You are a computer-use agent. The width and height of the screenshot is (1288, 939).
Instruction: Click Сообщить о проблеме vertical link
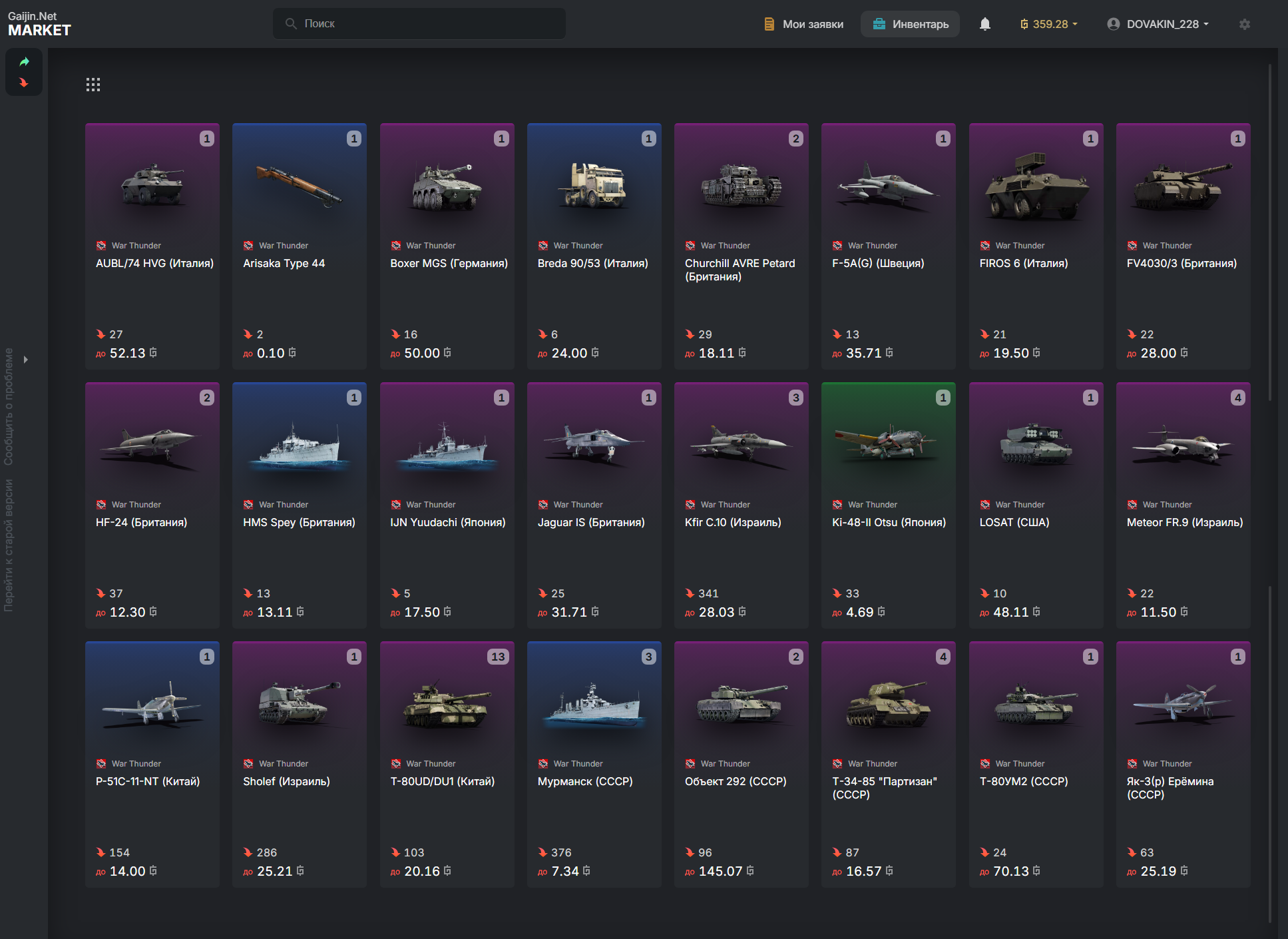[9, 406]
